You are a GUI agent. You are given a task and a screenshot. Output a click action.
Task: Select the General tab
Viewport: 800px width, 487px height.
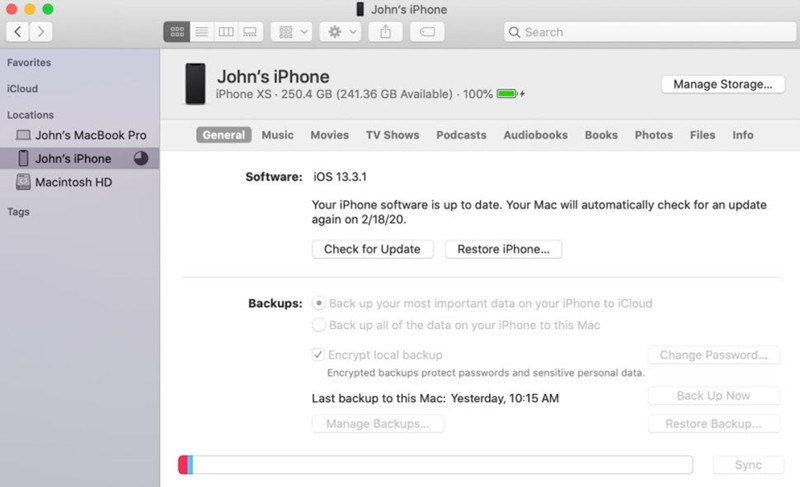(223, 135)
